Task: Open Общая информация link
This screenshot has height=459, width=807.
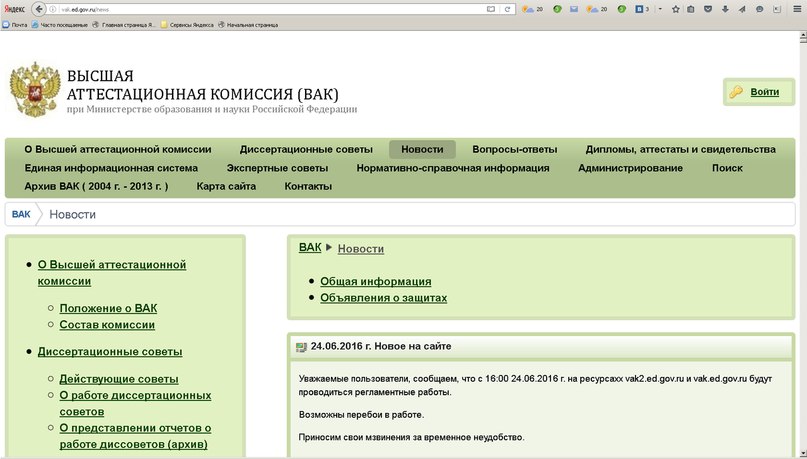Action: click(x=376, y=282)
